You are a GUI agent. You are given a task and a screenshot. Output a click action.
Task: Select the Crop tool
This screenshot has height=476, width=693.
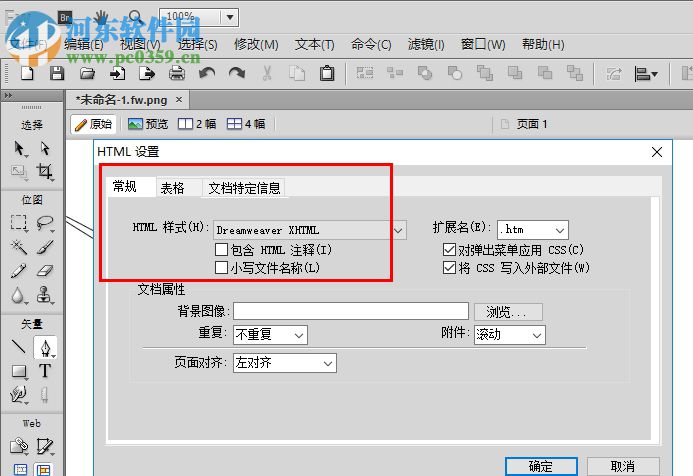point(45,171)
